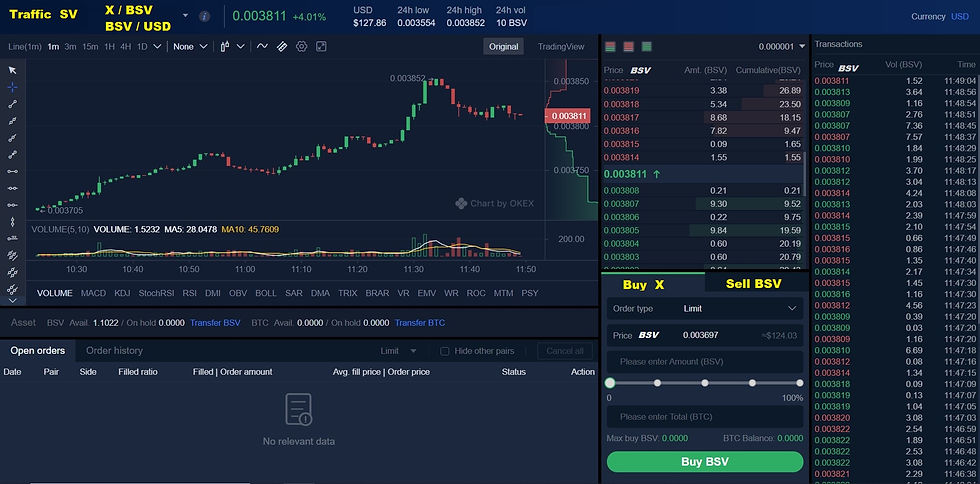Pick the 0.003807 buy order row

pyautogui.click(x=702, y=204)
